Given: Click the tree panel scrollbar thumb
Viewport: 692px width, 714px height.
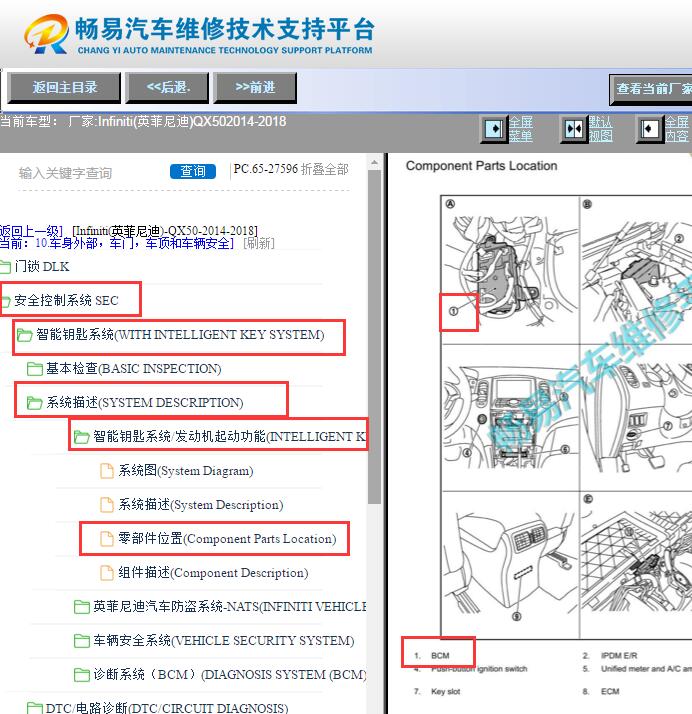Looking at the screenshot, I should point(374,337).
